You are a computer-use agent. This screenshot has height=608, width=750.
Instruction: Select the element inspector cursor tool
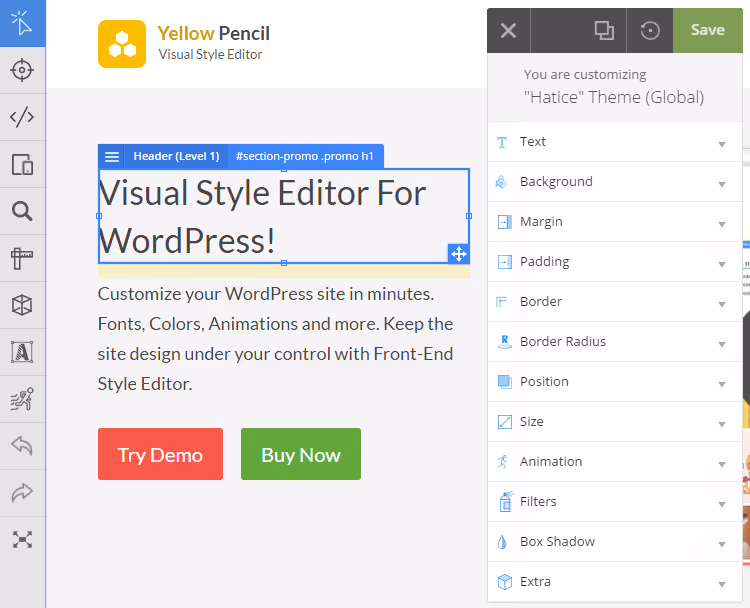coord(22,23)
